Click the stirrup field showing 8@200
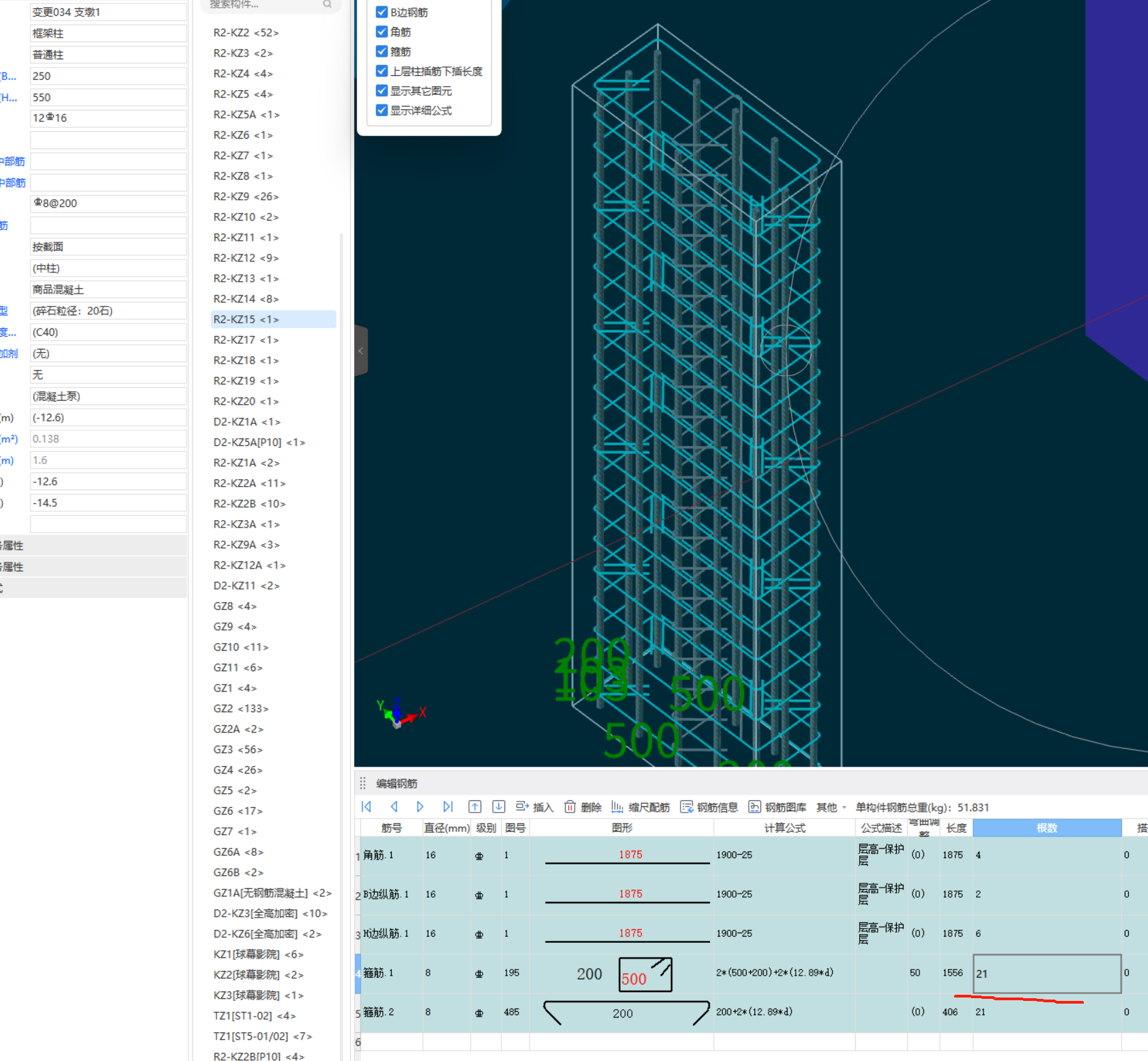The image size is (1148, 1061). pyautogui.click(x=109, y=203)
